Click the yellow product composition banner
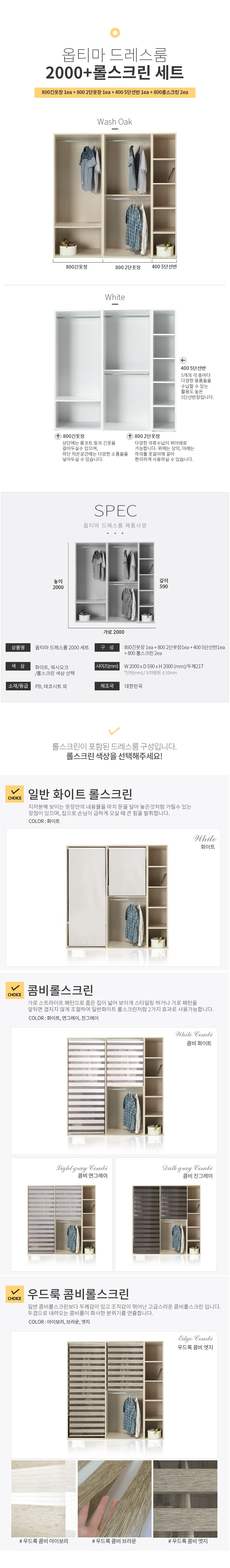This screenshot has width=230, height=1568. pos(114,92)
